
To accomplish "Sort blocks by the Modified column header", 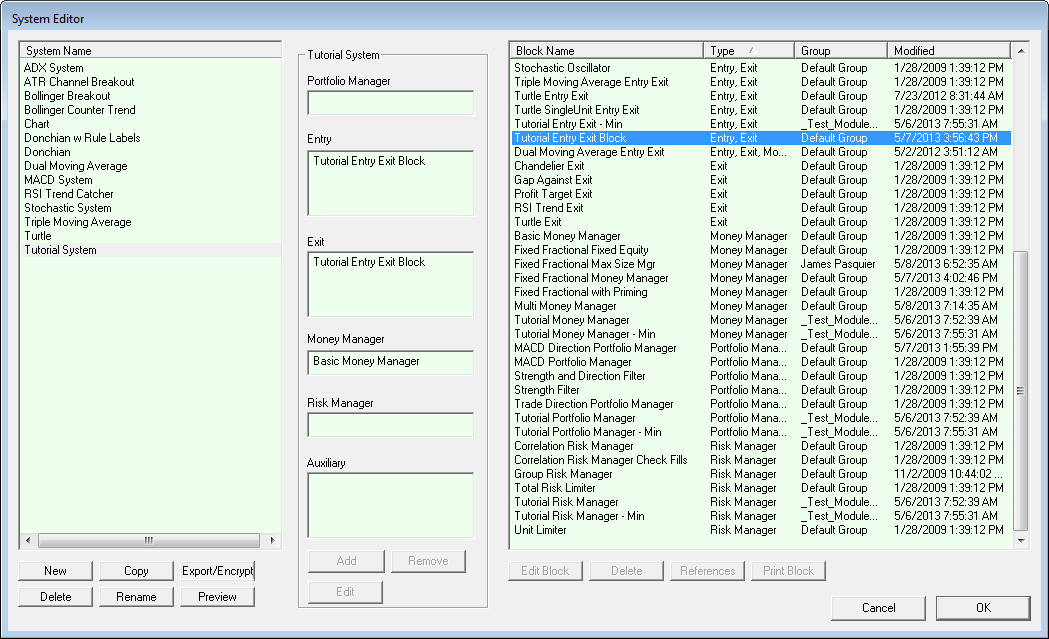I will pyautogui.click(x=948, y=51).
